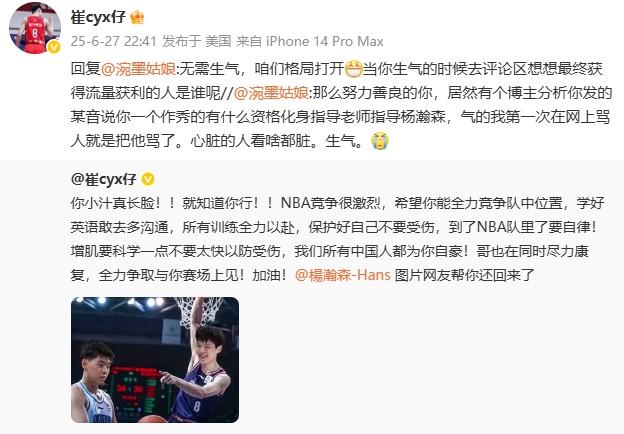Click the yellow verified badge on avatar
Image resolution: width=624 pixels, height=434 pixels.
coord(54,47)
